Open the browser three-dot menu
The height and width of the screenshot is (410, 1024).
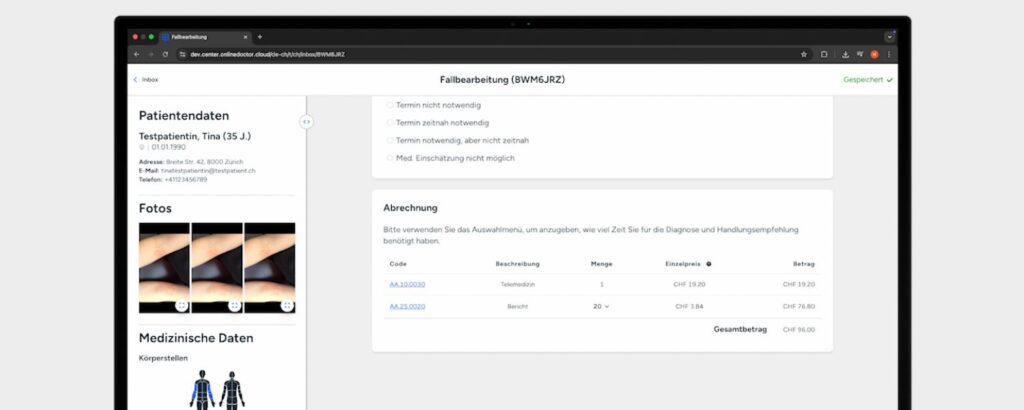(888, 54)
